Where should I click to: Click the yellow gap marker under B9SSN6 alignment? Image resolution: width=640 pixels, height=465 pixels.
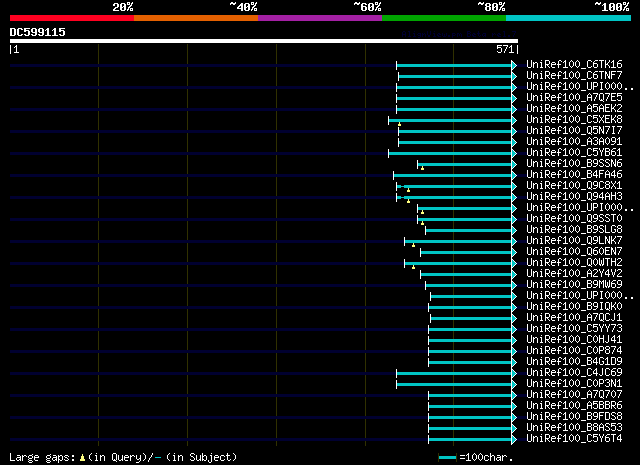422,168
